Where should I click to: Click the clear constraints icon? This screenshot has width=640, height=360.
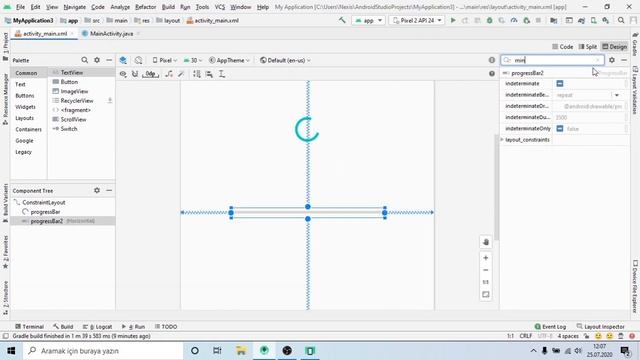point(169,74)
